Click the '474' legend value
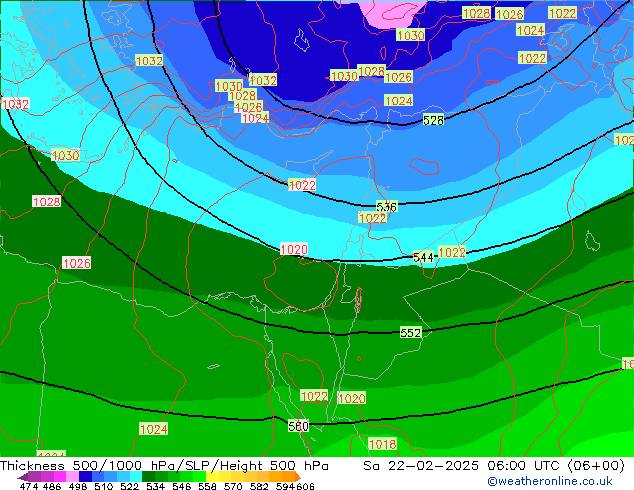634x490 pixels. click(x=29, y=486)
